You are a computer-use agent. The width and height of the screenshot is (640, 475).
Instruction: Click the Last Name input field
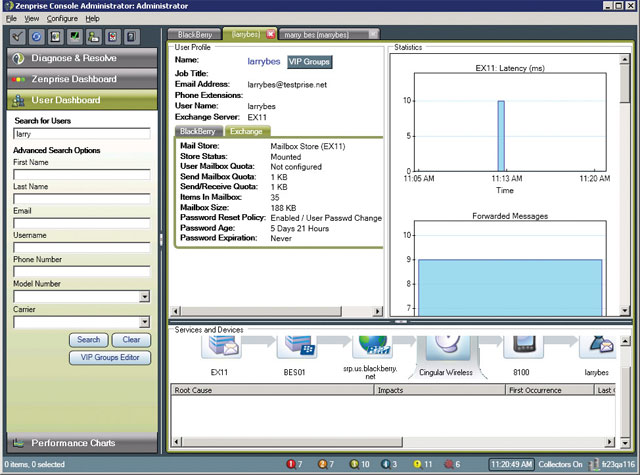point(82,199)
